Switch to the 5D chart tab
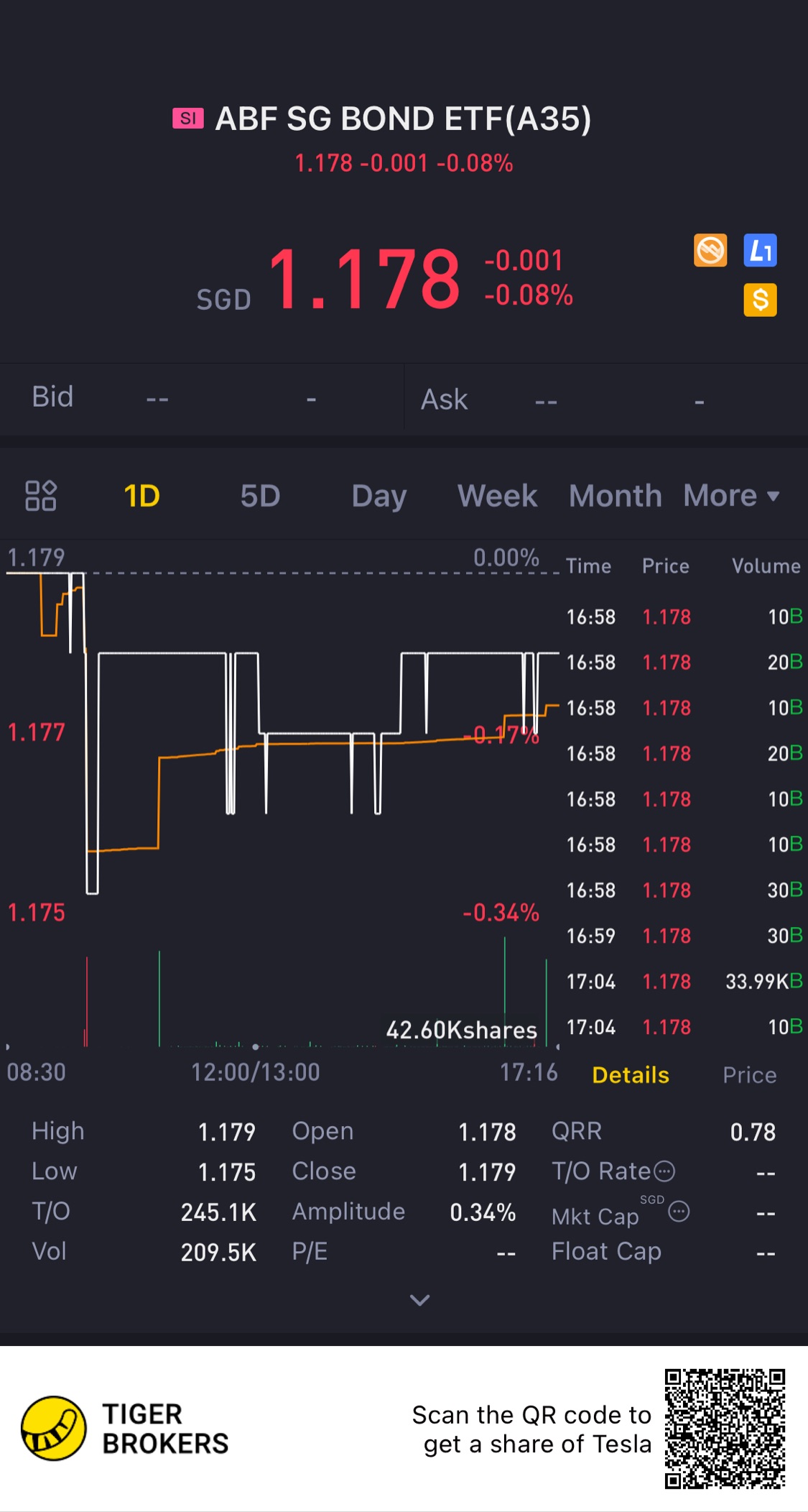This screenshot has width=808, height=1512. click(260, 495)
